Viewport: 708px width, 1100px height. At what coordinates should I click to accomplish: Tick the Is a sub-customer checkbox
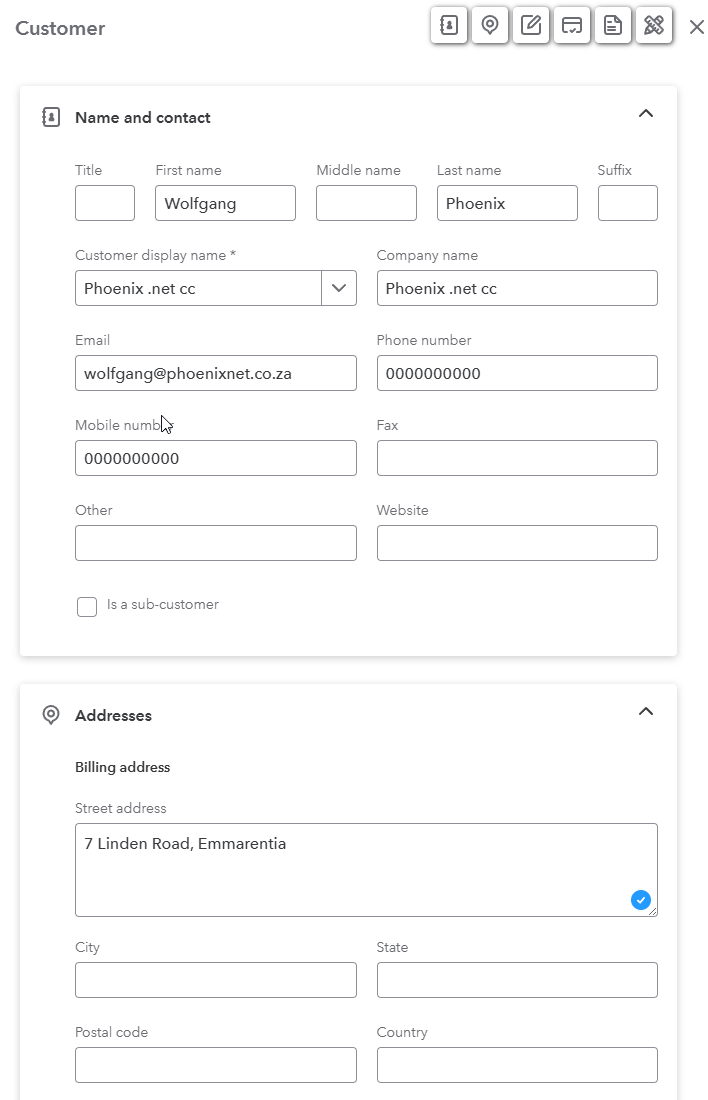pos(87,607)
